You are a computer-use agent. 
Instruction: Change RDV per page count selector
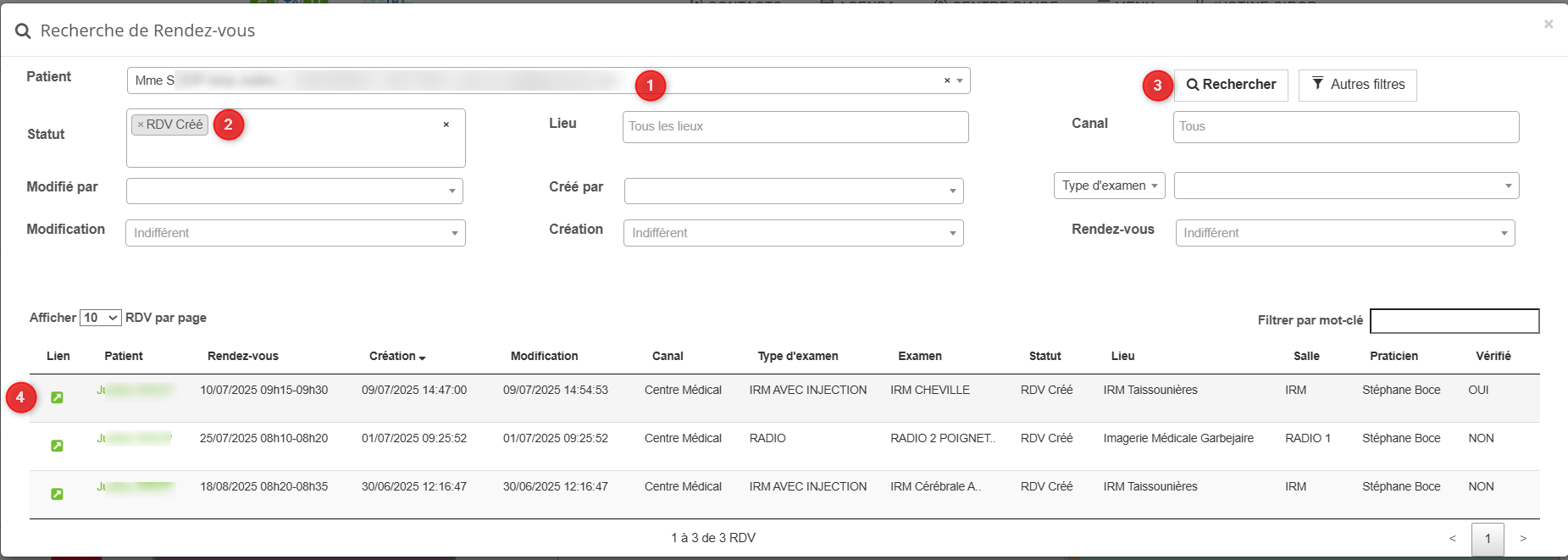[100, 318]
